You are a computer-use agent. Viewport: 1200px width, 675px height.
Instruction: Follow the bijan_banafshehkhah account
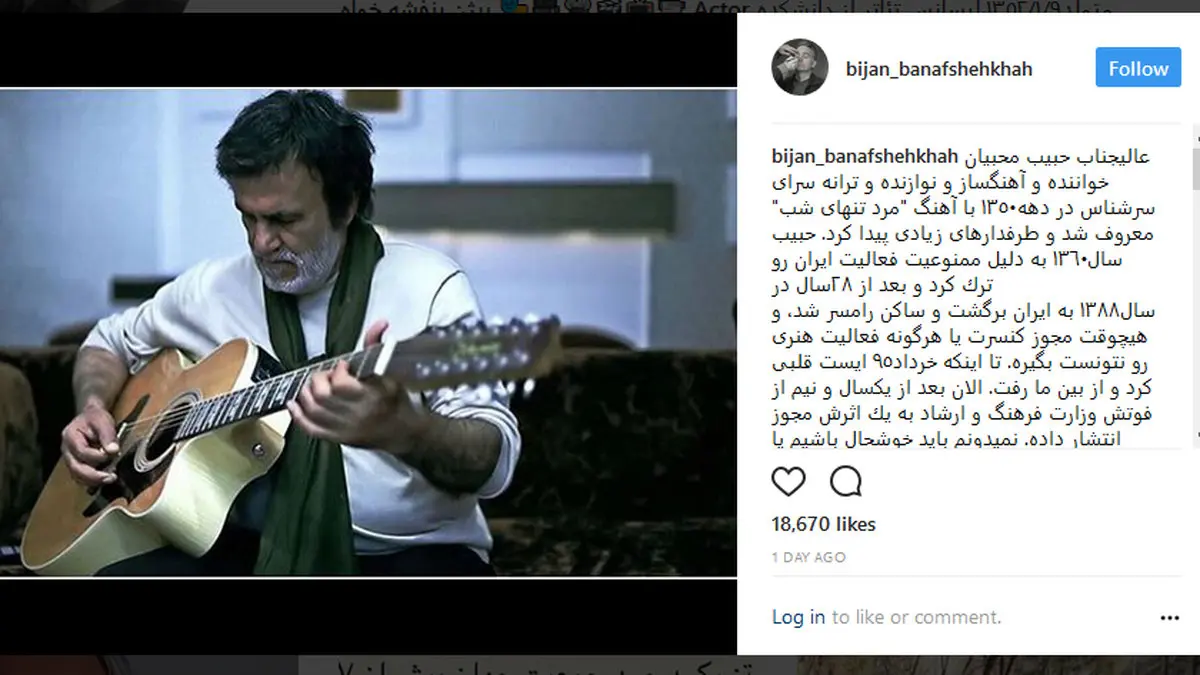click(1138, 68)
